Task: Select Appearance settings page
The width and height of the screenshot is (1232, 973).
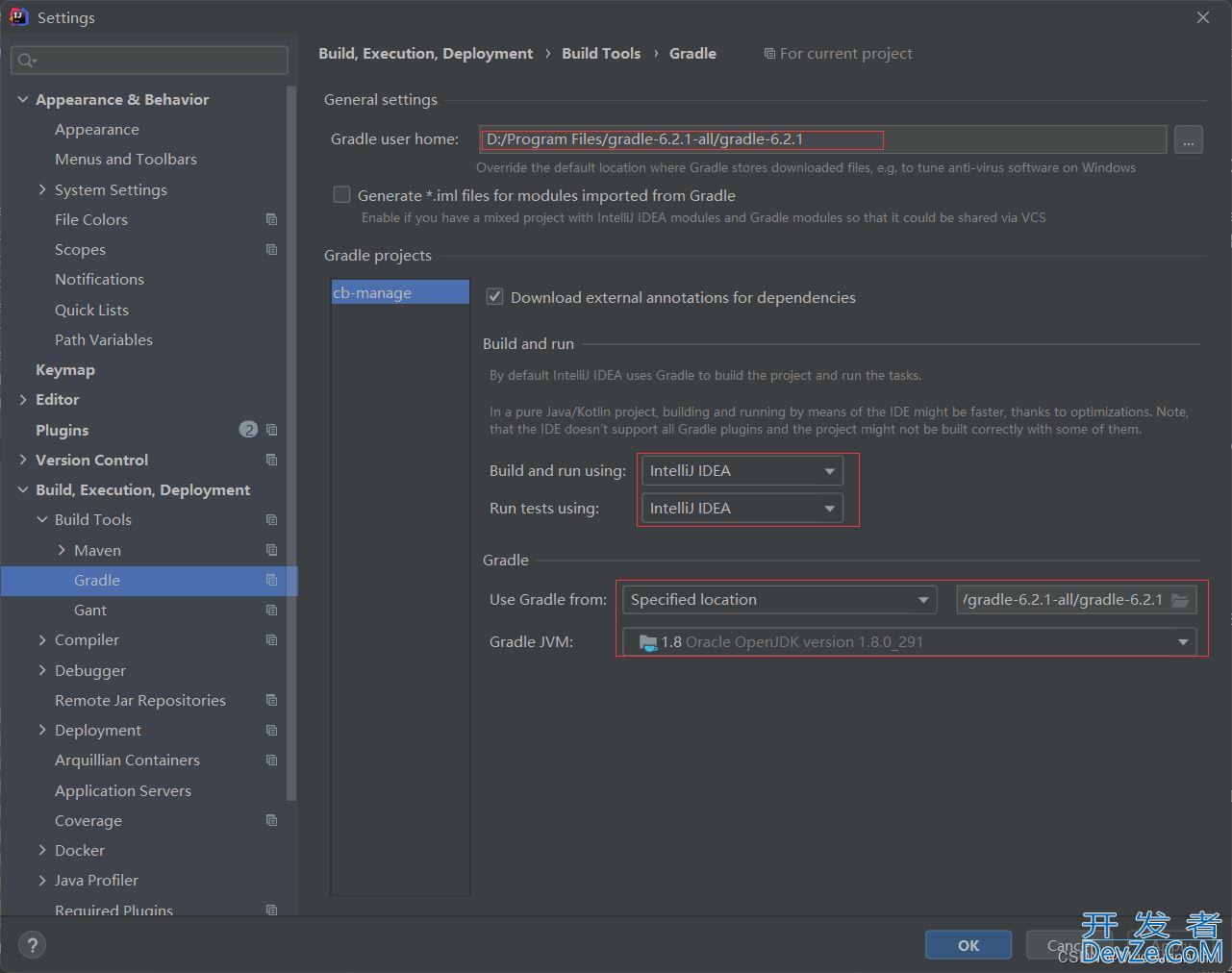Action: pos(97,129)
